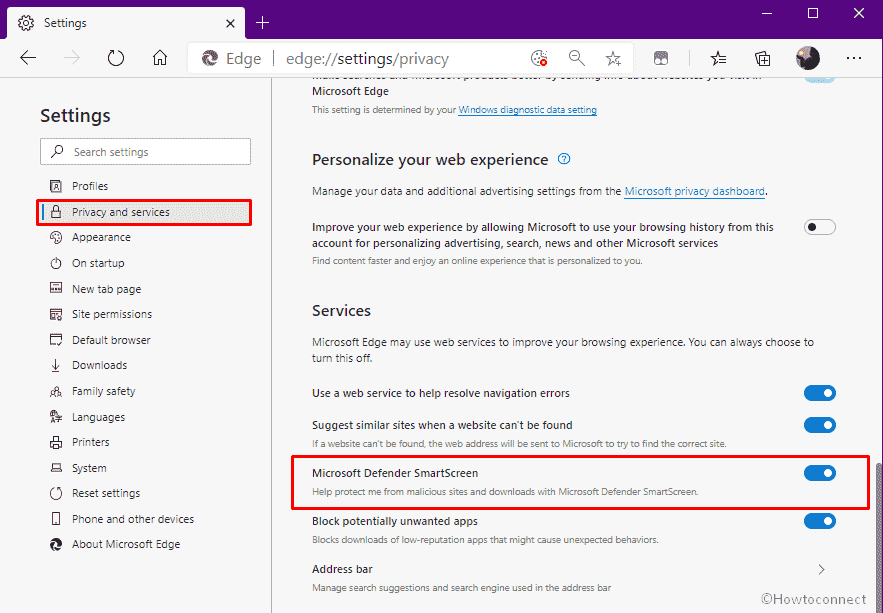Image resolution: width=883 pixels, height=613 pixels.
Task: Click the Profiles sidebar icon
Action: (x=56, y=186)
